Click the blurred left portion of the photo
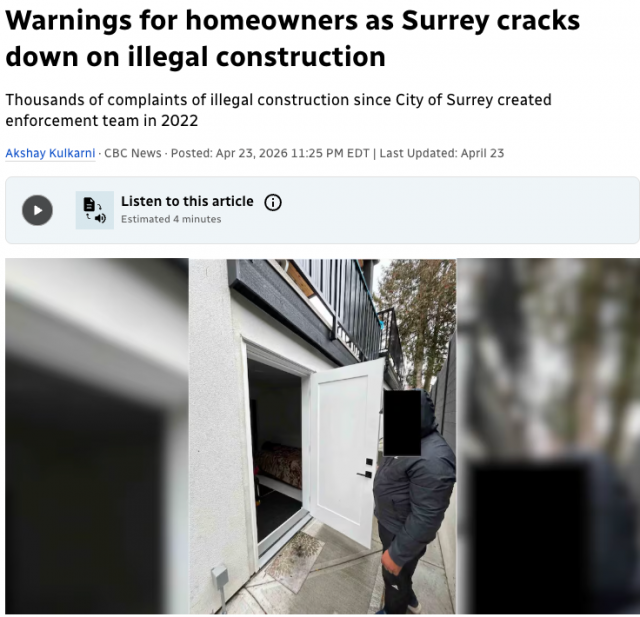This screenshot has height=617, width=640. click(x=97, y=436)
